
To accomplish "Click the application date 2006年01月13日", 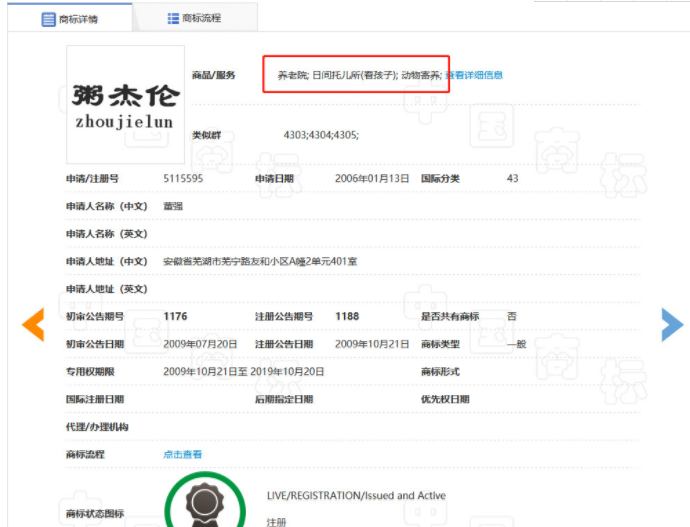I will [x=372, y=178].
